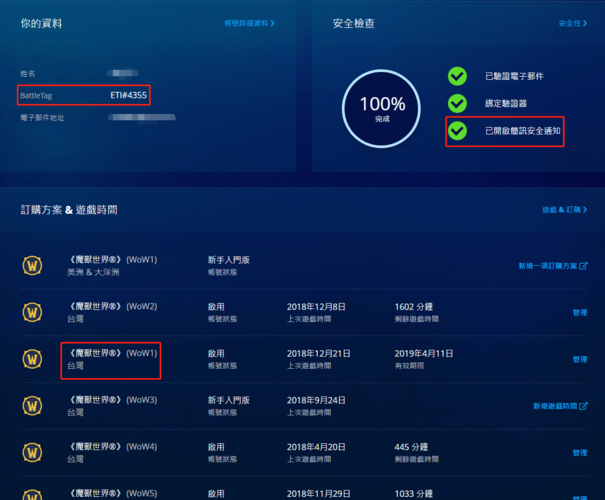Click the 《魔獸世界®》 (WoW4) title
Screen dimensions: 605x500
(113, 446)
